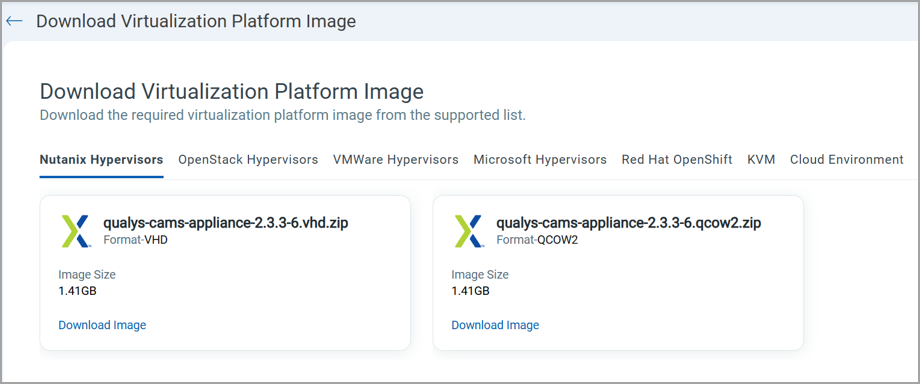Click the Format-QCOW2 label
This screenshot has width=920, height=384.
537,240
